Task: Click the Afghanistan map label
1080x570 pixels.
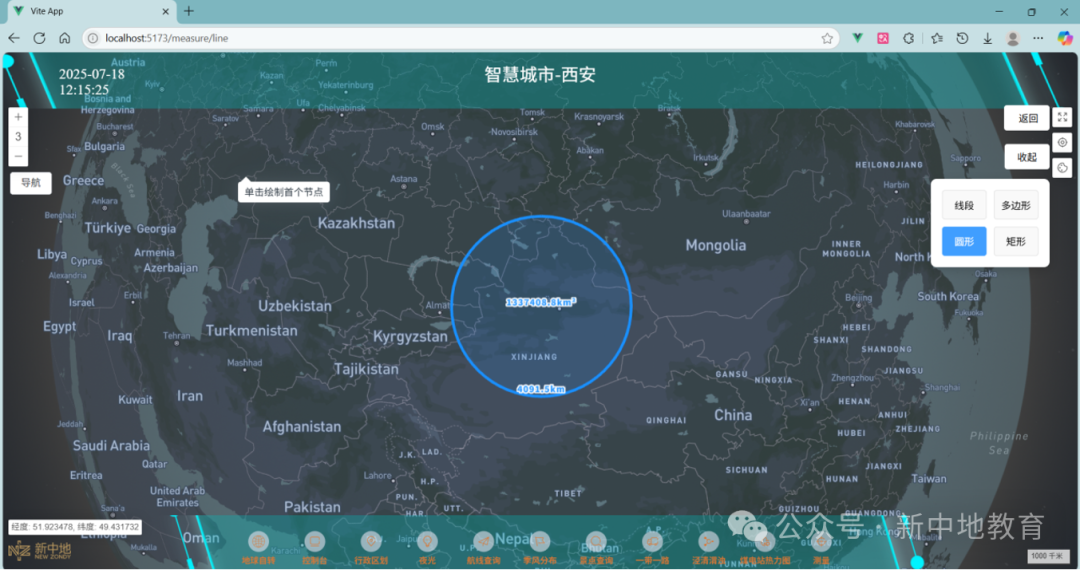Action: click(x=302, y=427)
